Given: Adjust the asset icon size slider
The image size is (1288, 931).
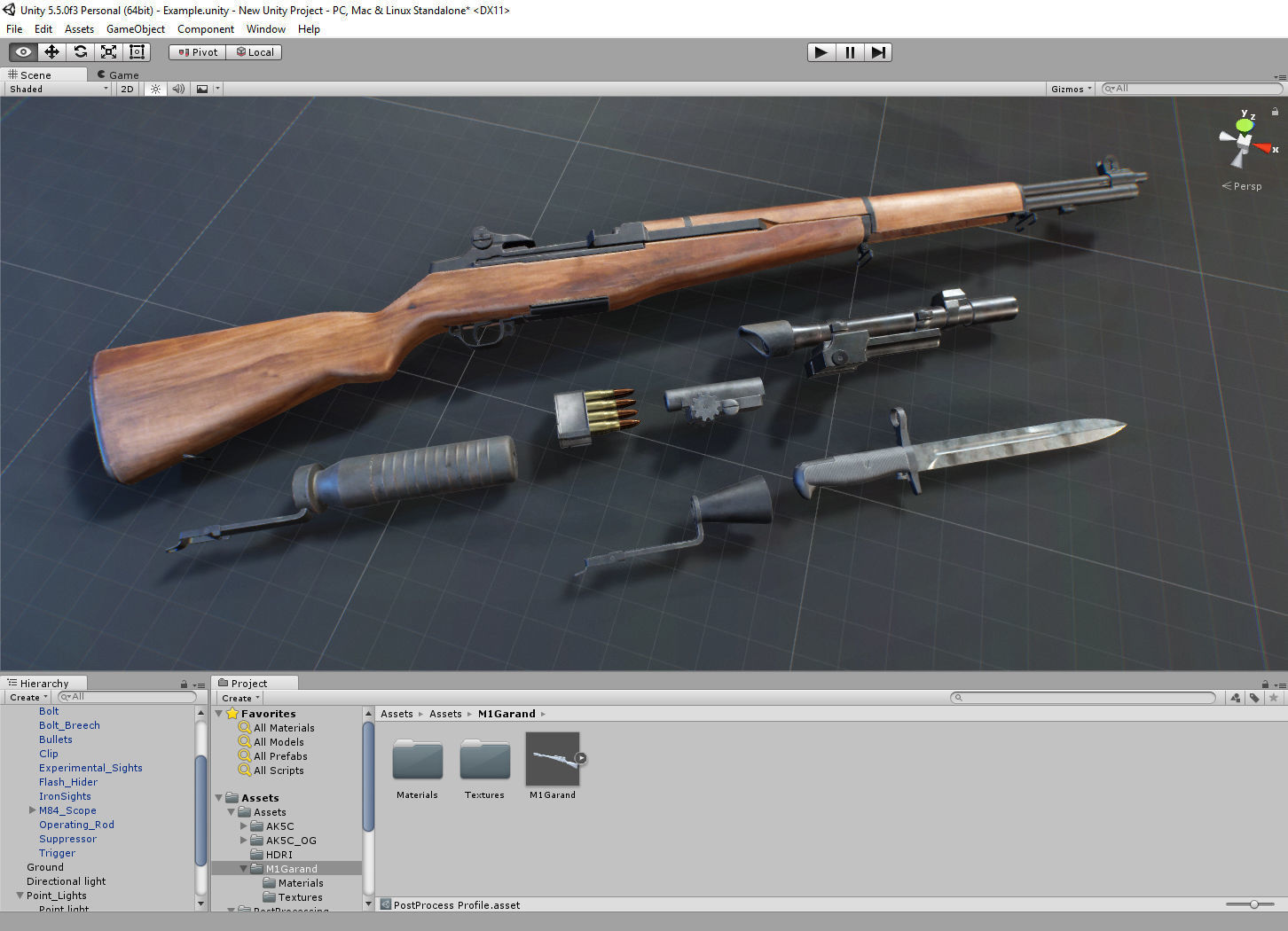Looking at the screenshot, I should tap(1252, 904).
